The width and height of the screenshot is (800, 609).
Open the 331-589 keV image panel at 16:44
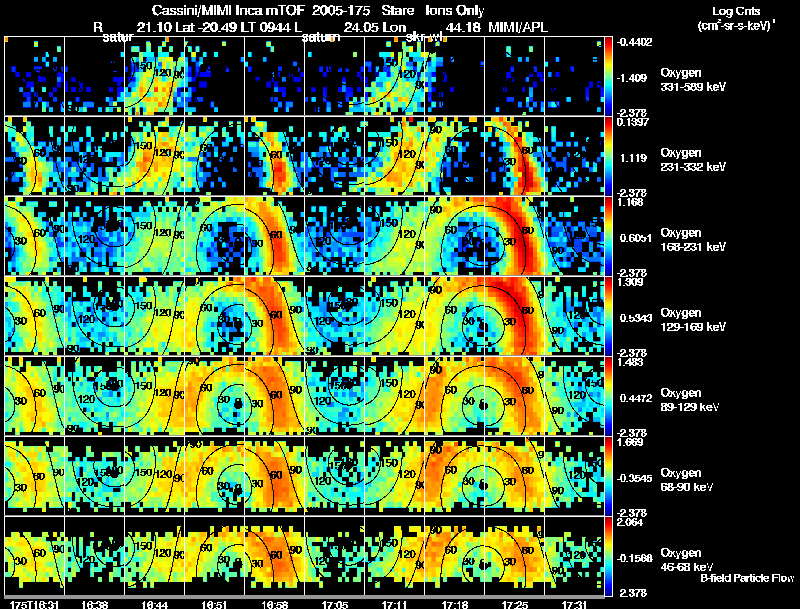point(155,75)
